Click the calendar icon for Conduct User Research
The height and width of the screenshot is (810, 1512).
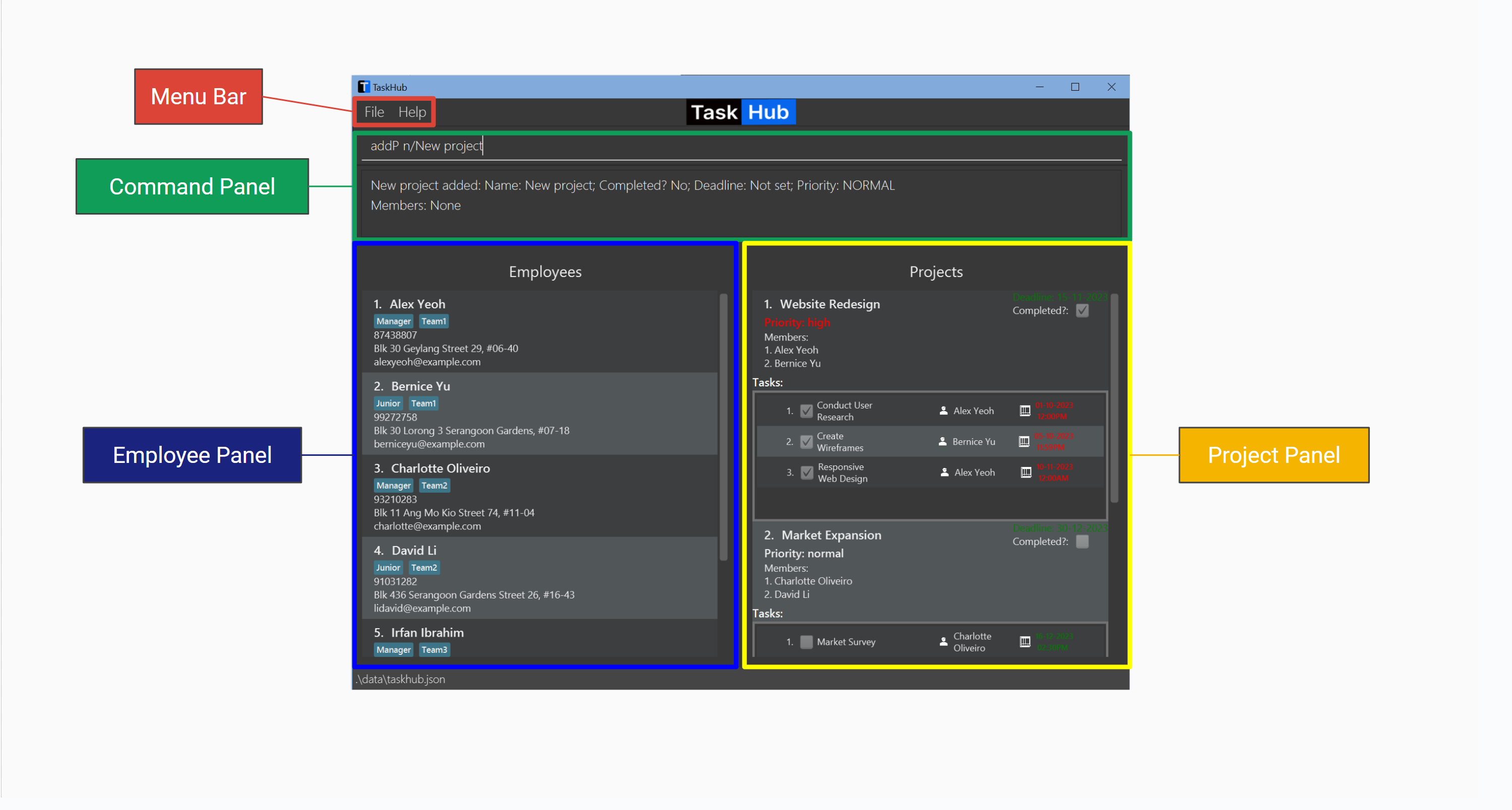tap(1025, 411)
